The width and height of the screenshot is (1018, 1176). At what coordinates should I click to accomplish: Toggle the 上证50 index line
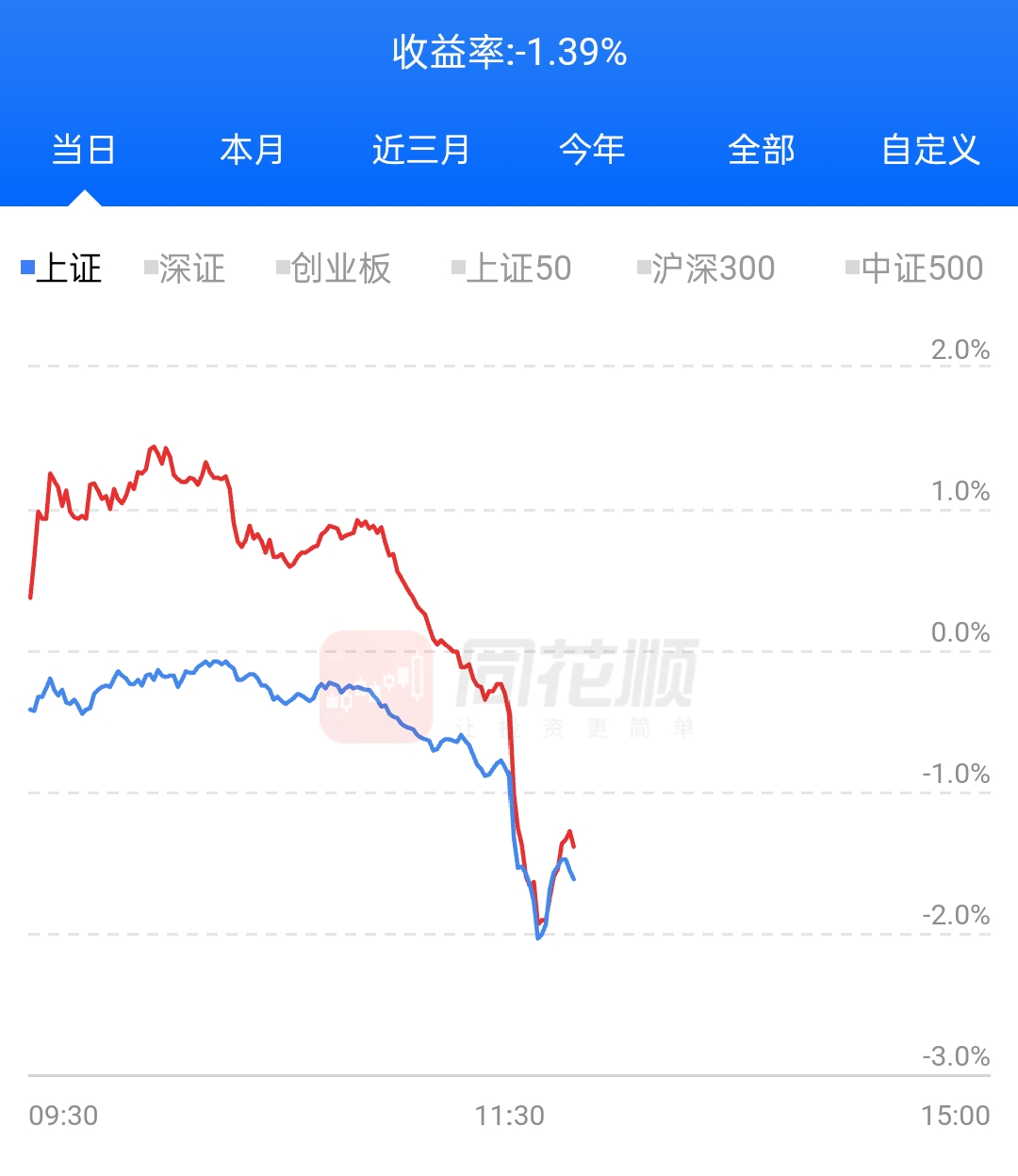(x=512, y=269)
